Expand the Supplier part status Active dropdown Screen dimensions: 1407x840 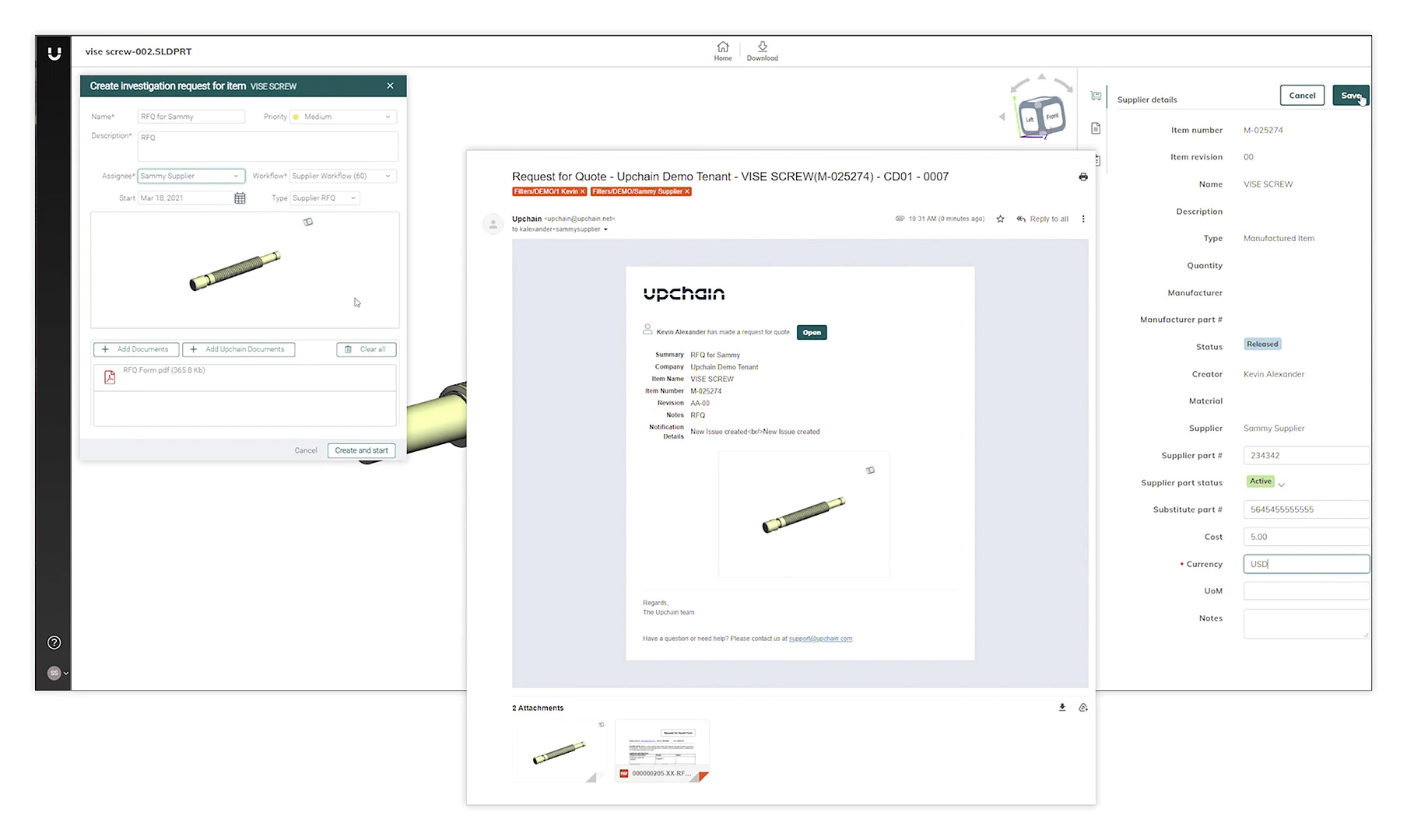click(x=1281, y=484)
